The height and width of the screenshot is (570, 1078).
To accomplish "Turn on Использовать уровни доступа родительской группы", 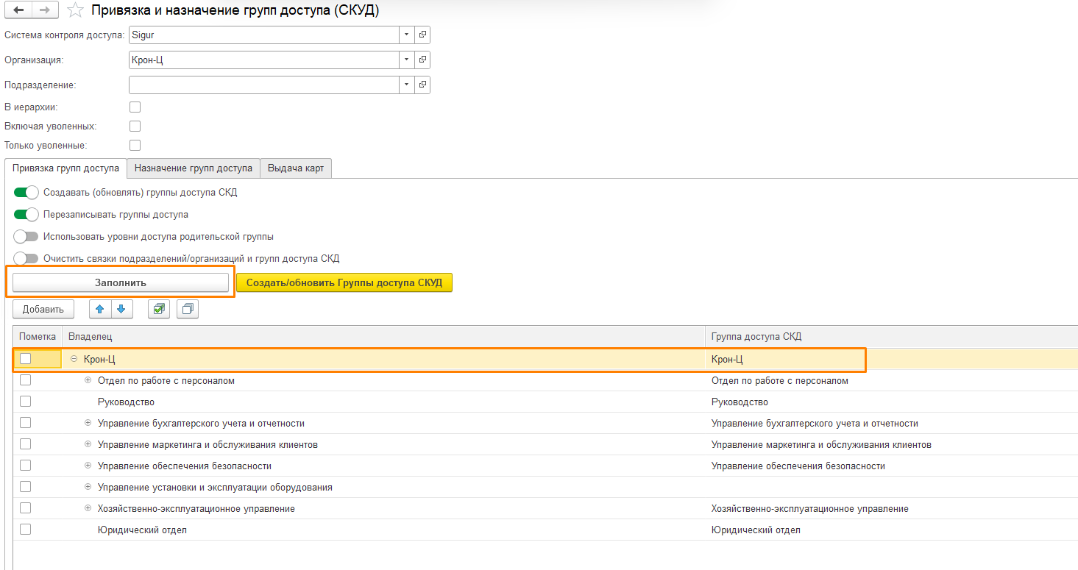I will tap(26, 237).
